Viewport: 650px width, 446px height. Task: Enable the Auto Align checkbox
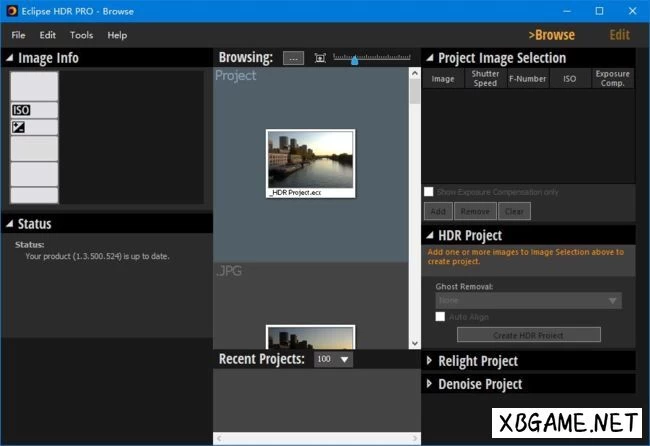(440, 317)
